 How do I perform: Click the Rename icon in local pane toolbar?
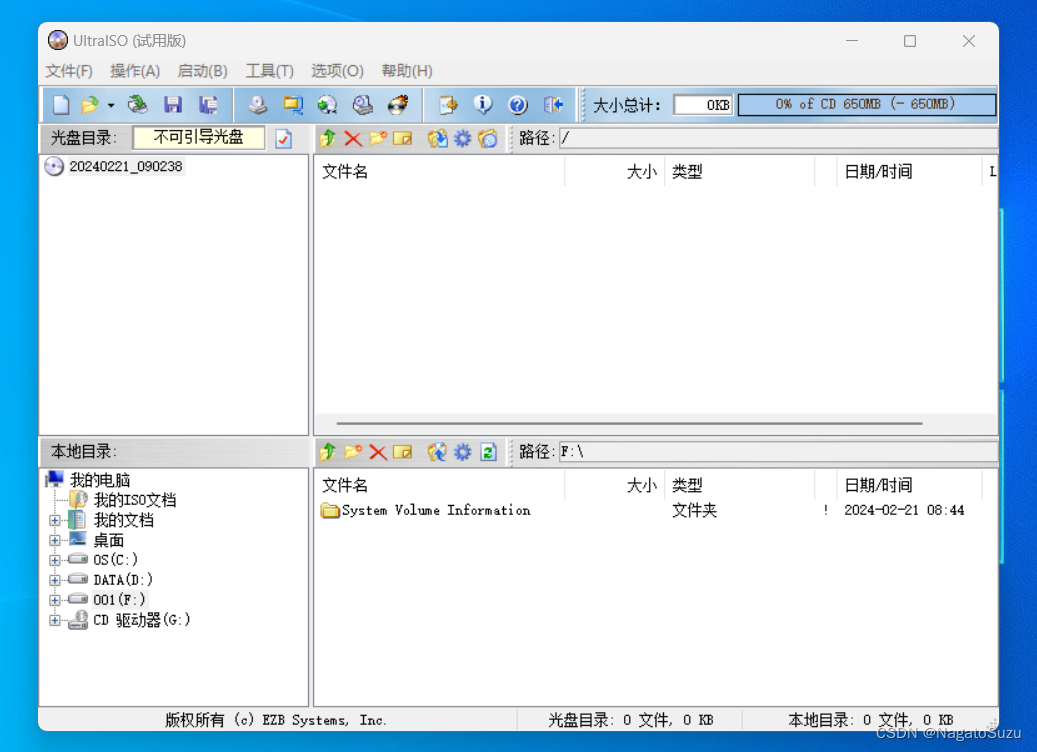click(x=402, y=452)
